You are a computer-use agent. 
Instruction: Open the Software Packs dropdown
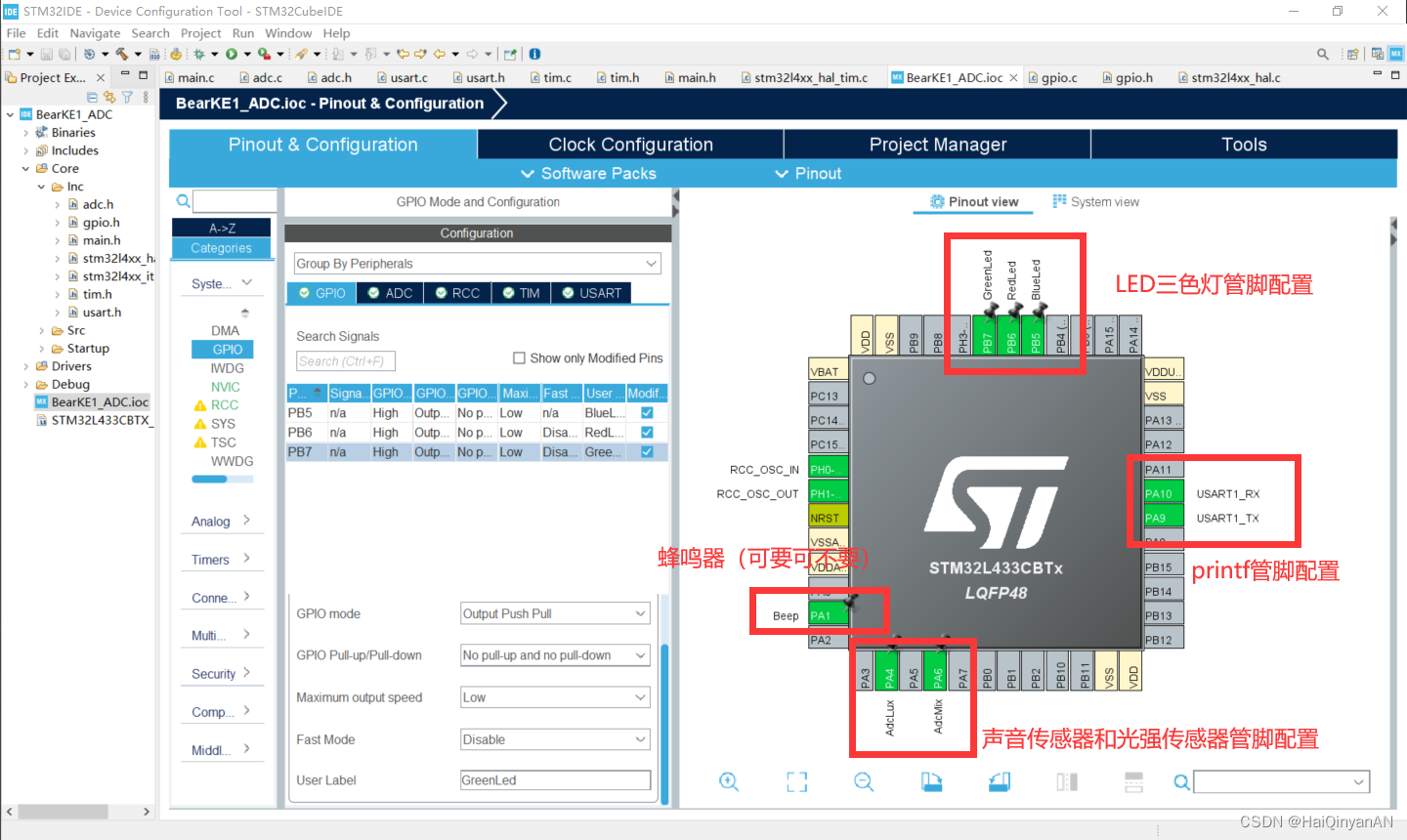pos(588,173)
